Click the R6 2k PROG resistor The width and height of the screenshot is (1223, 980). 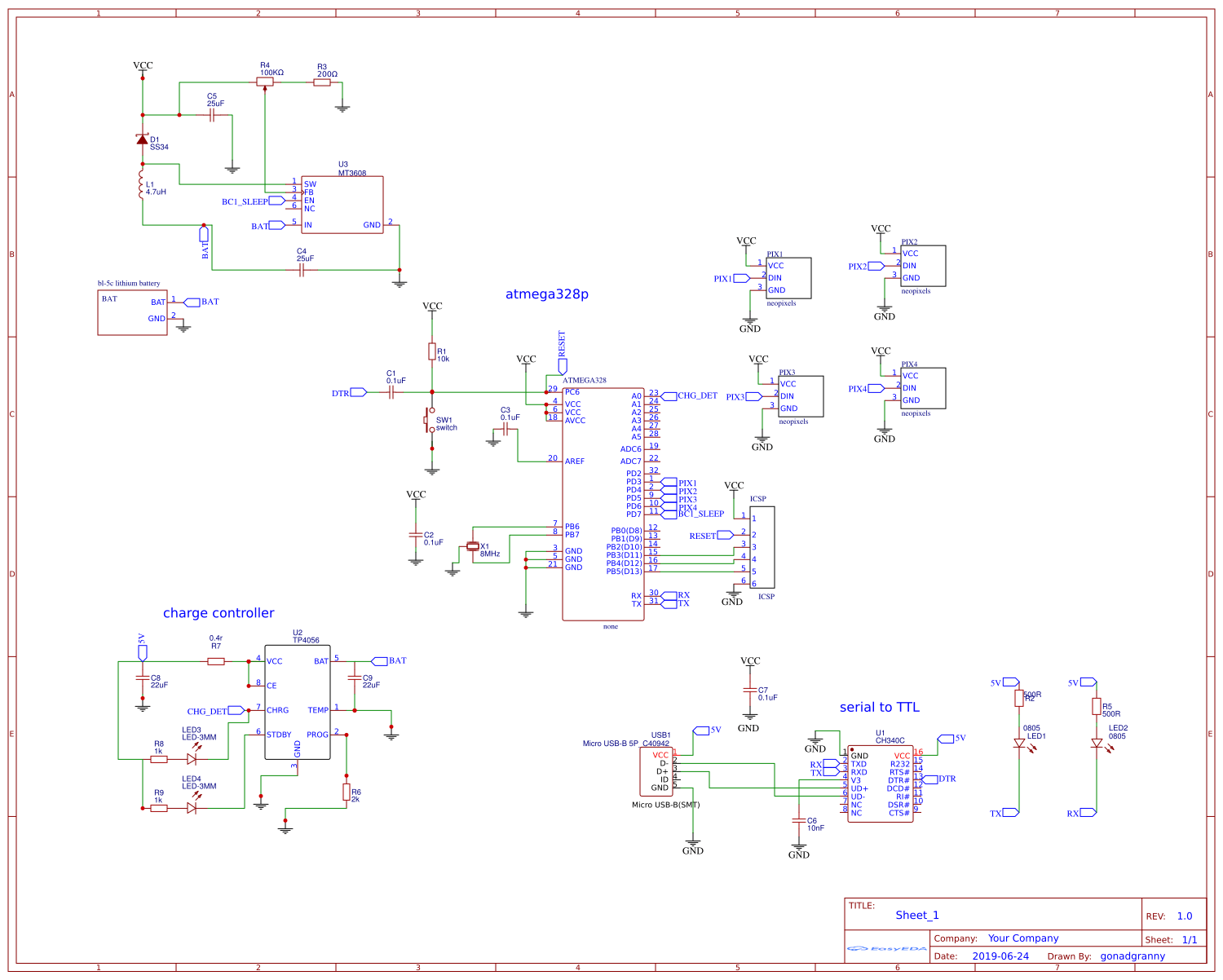347,792
